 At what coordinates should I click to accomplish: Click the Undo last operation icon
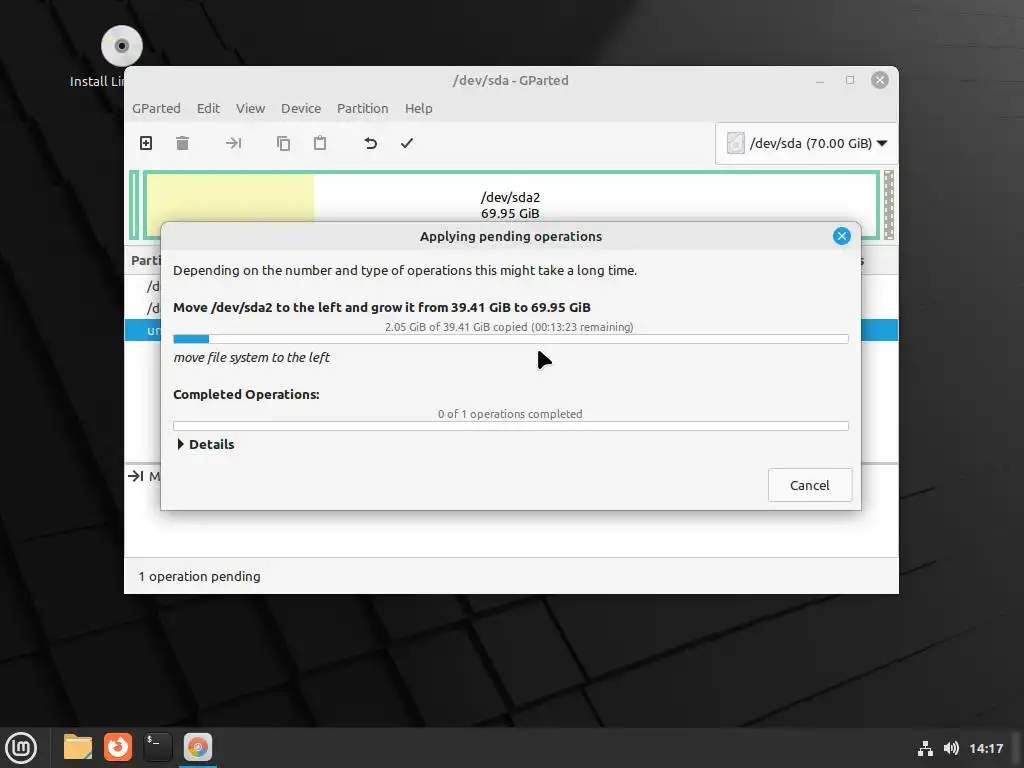370,143
